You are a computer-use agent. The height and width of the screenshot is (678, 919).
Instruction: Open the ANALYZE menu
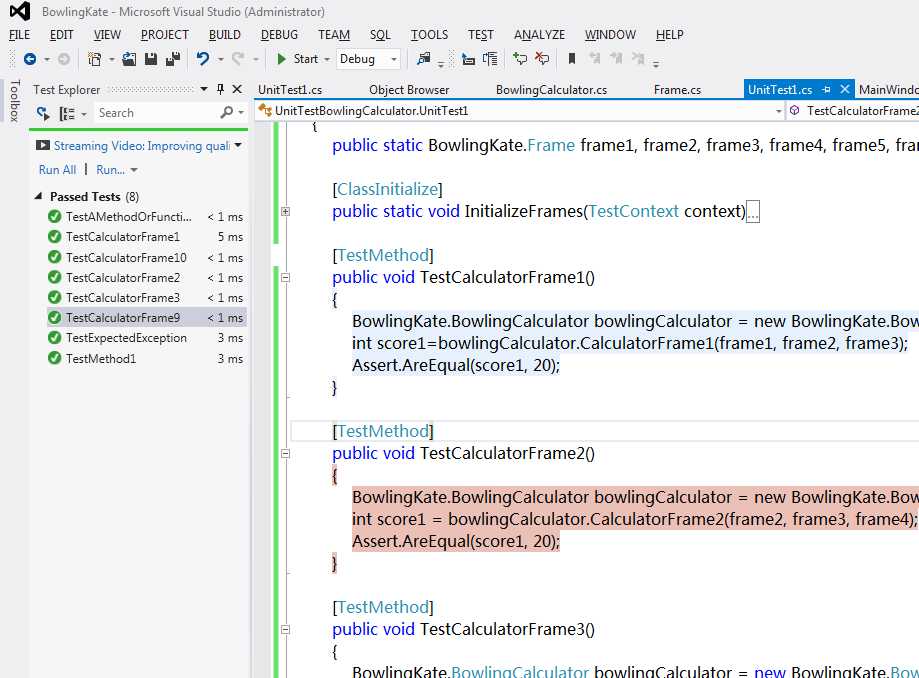pyautogui.click(x=539, y=35)
